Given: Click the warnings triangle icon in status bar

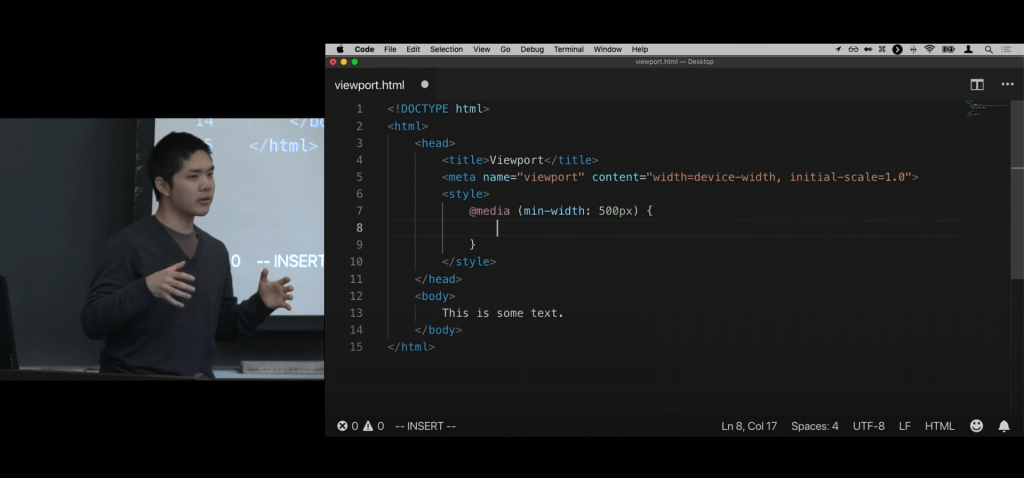Looking at the screenshot, I should [368, 426].
